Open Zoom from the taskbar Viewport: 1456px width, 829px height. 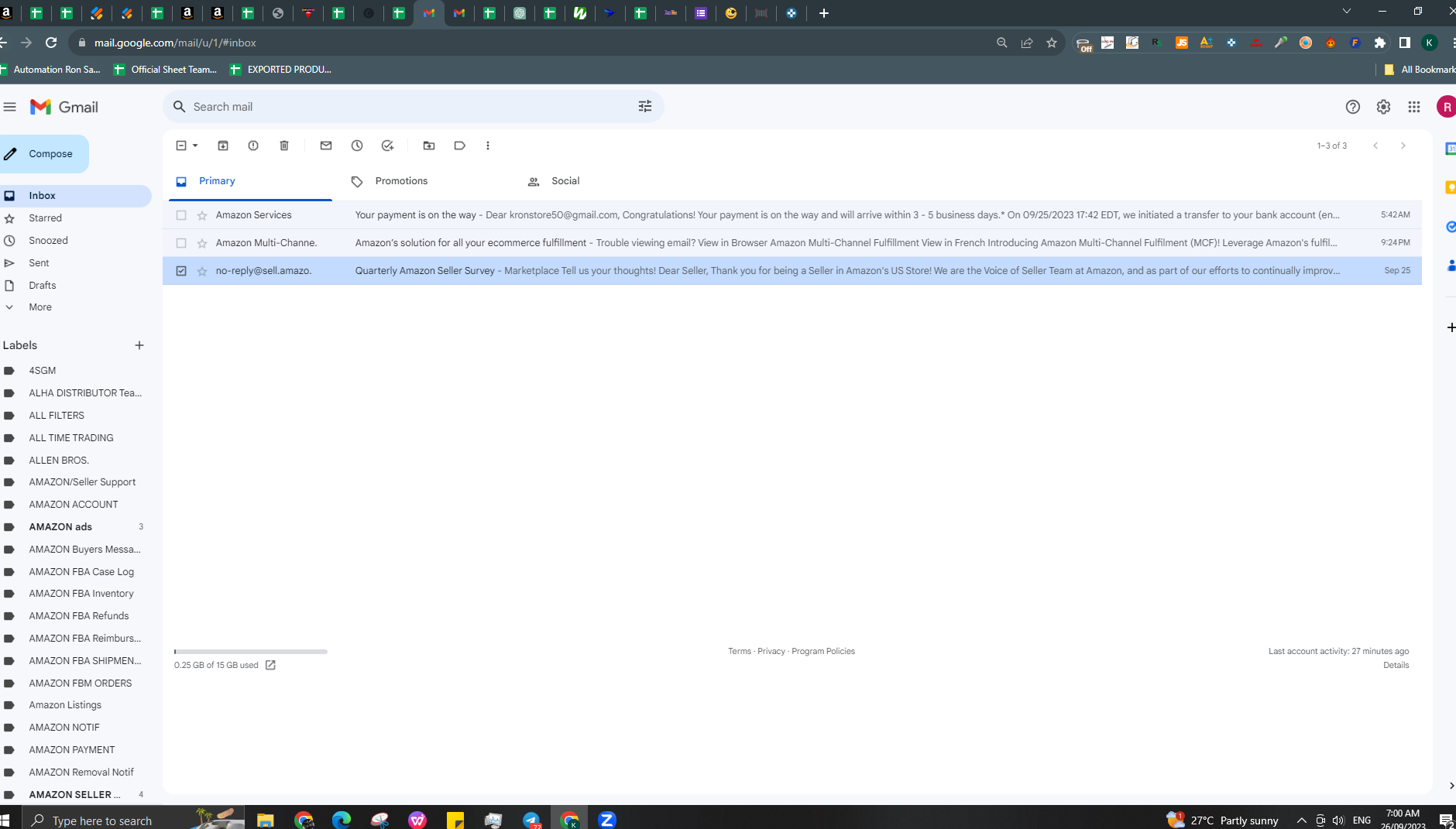click(x=607, y=820)
